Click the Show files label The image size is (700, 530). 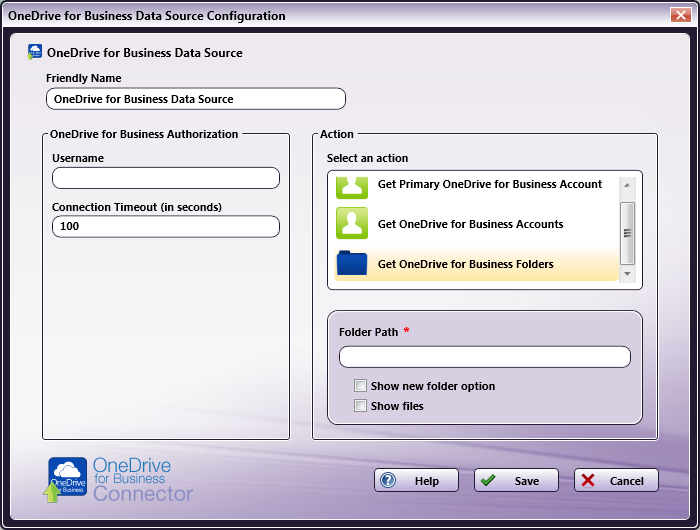tap(397, 406)
